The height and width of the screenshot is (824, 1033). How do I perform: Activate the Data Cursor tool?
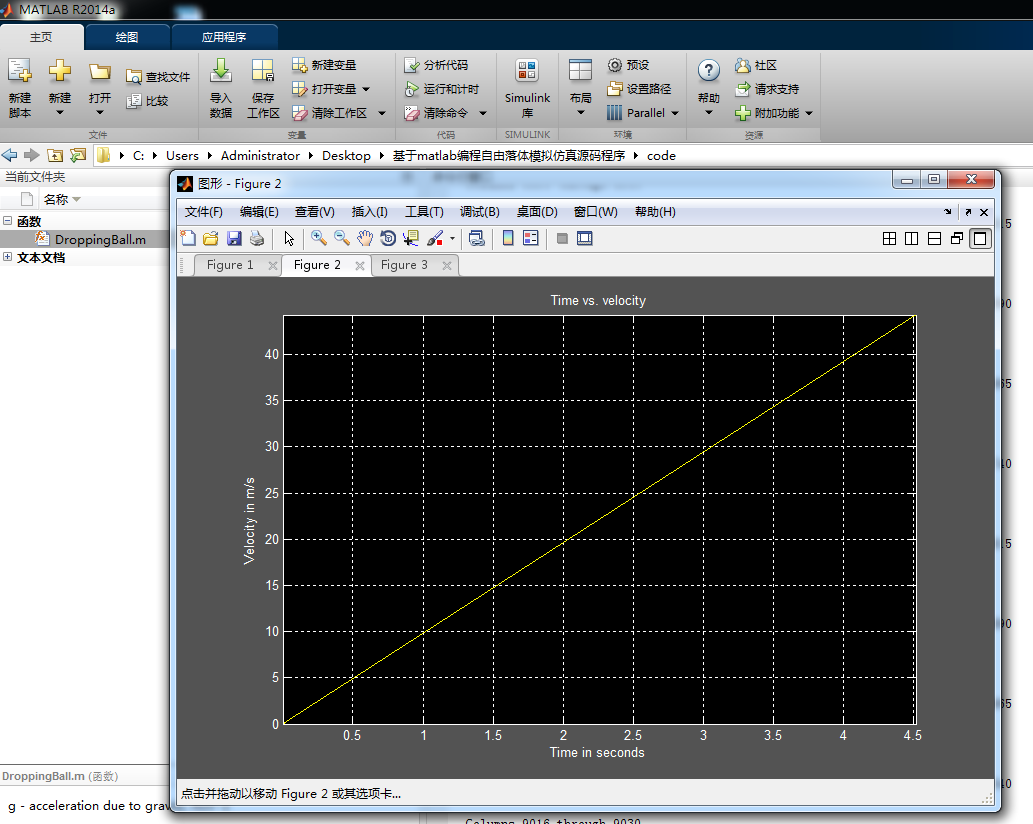pyautogui.click(x=411, y=238)
